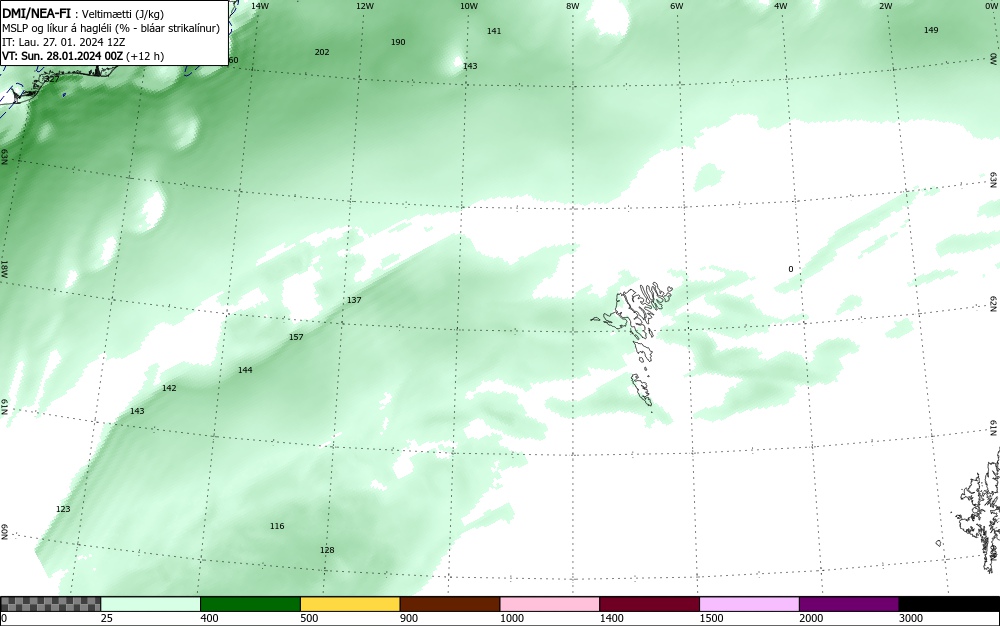Click the legend threshold '1500'
Viewport: 1000px width, 626px height.
[x=711, y=618]
